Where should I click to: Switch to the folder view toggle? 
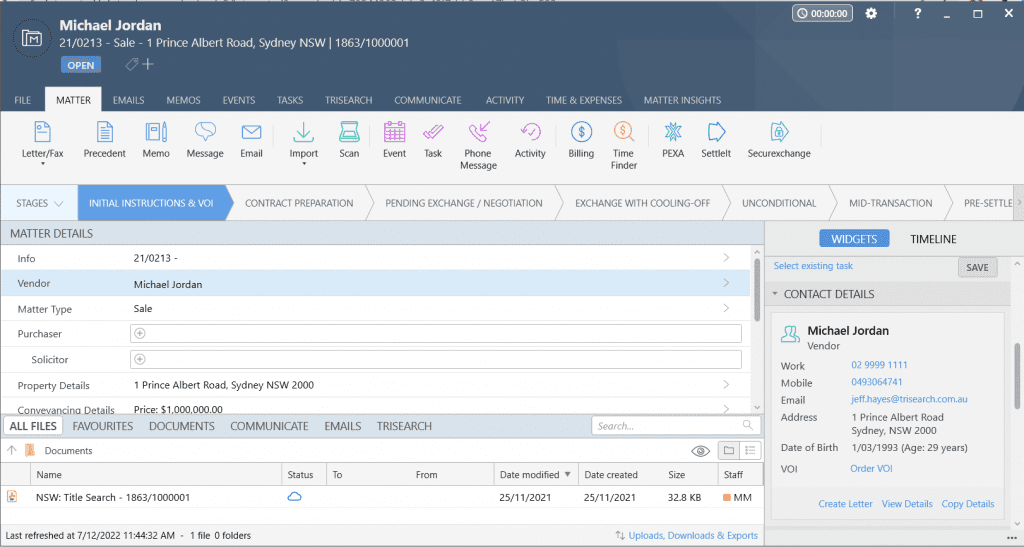728,451
